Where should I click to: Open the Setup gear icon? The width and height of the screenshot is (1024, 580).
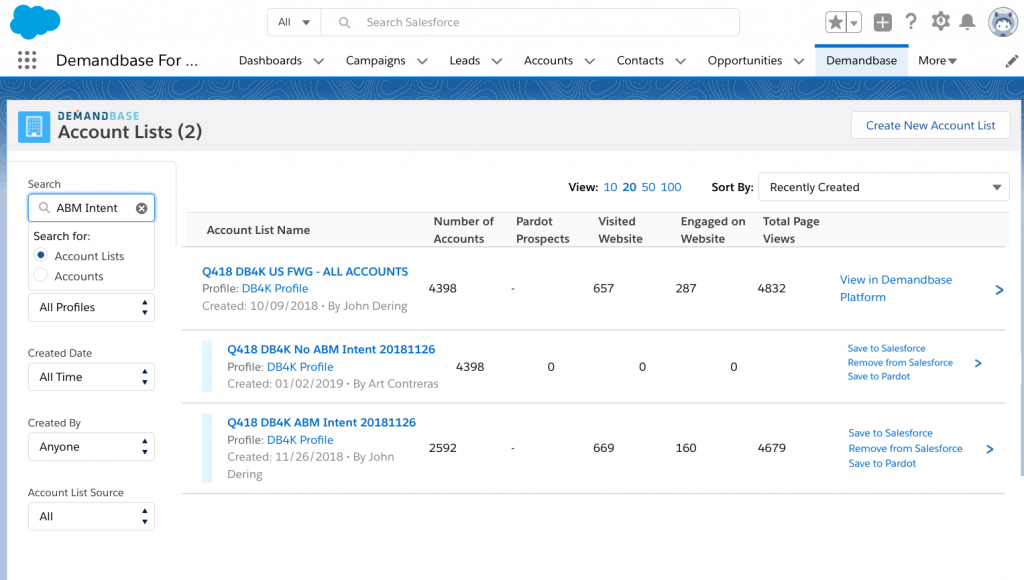tap(940, 22)
